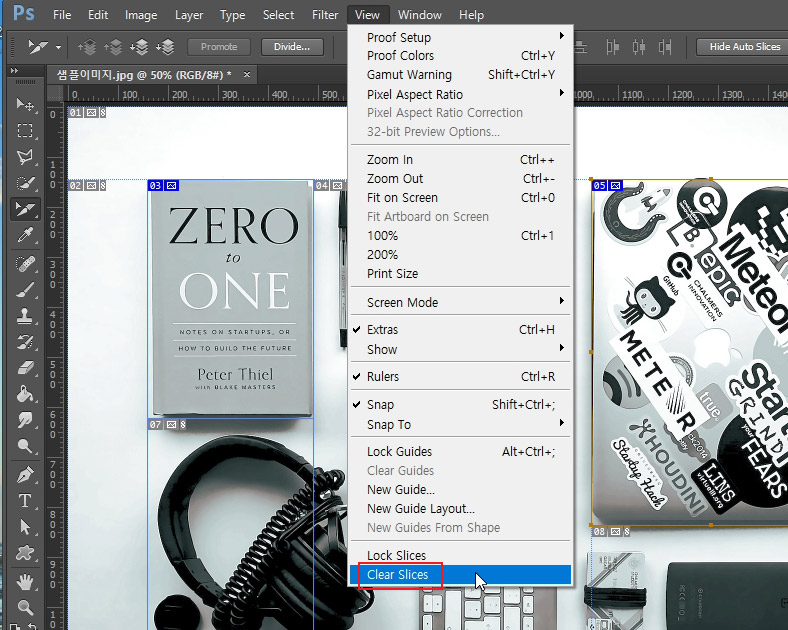Choose Zoom In menu item
The width and height of the screenshot is (788, 630).
coord(460,160)
